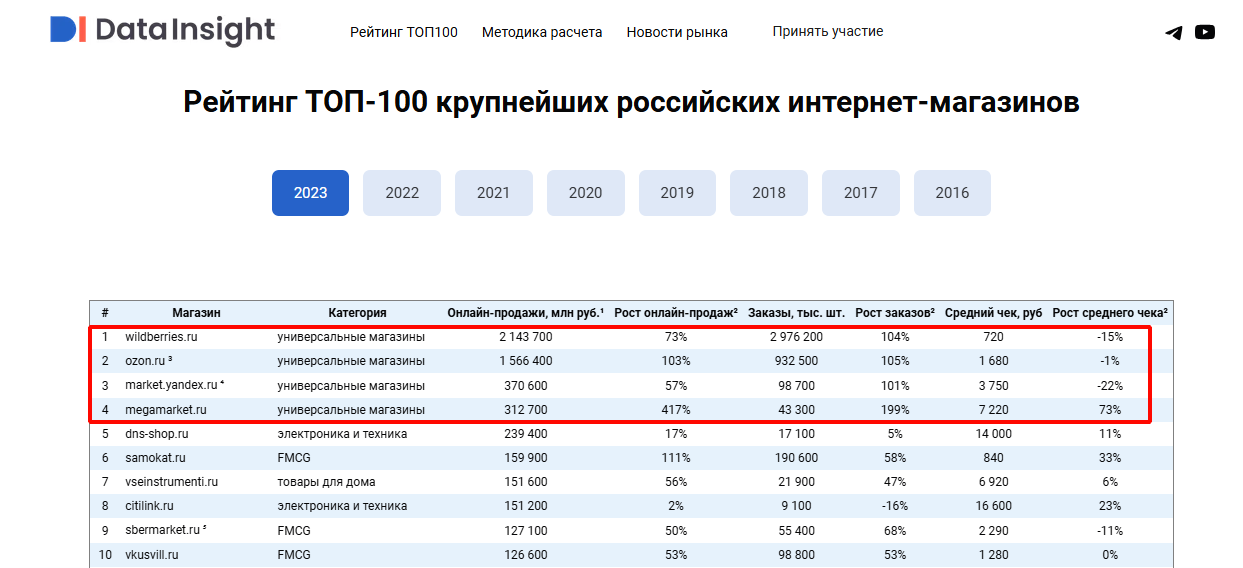The width and height of the screenshot is (1243, 568).
Task: Open the Новости рынка menu item
Action: pos(677,32)
